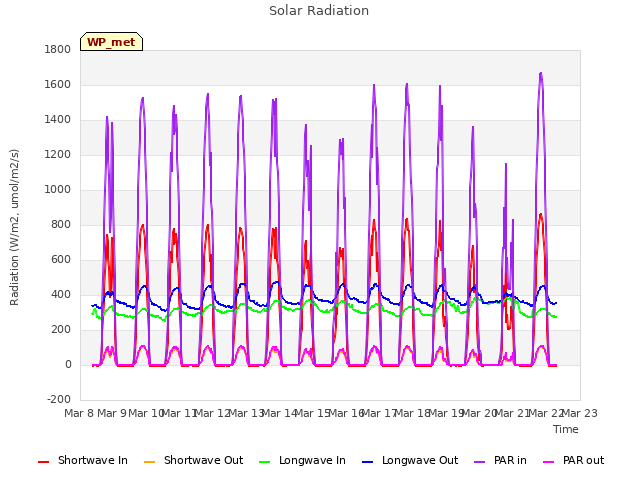This screenshot has height=480, width=640.
Task: Click the 1400 y-axis tick label
Action: click(x=58, y=120)
